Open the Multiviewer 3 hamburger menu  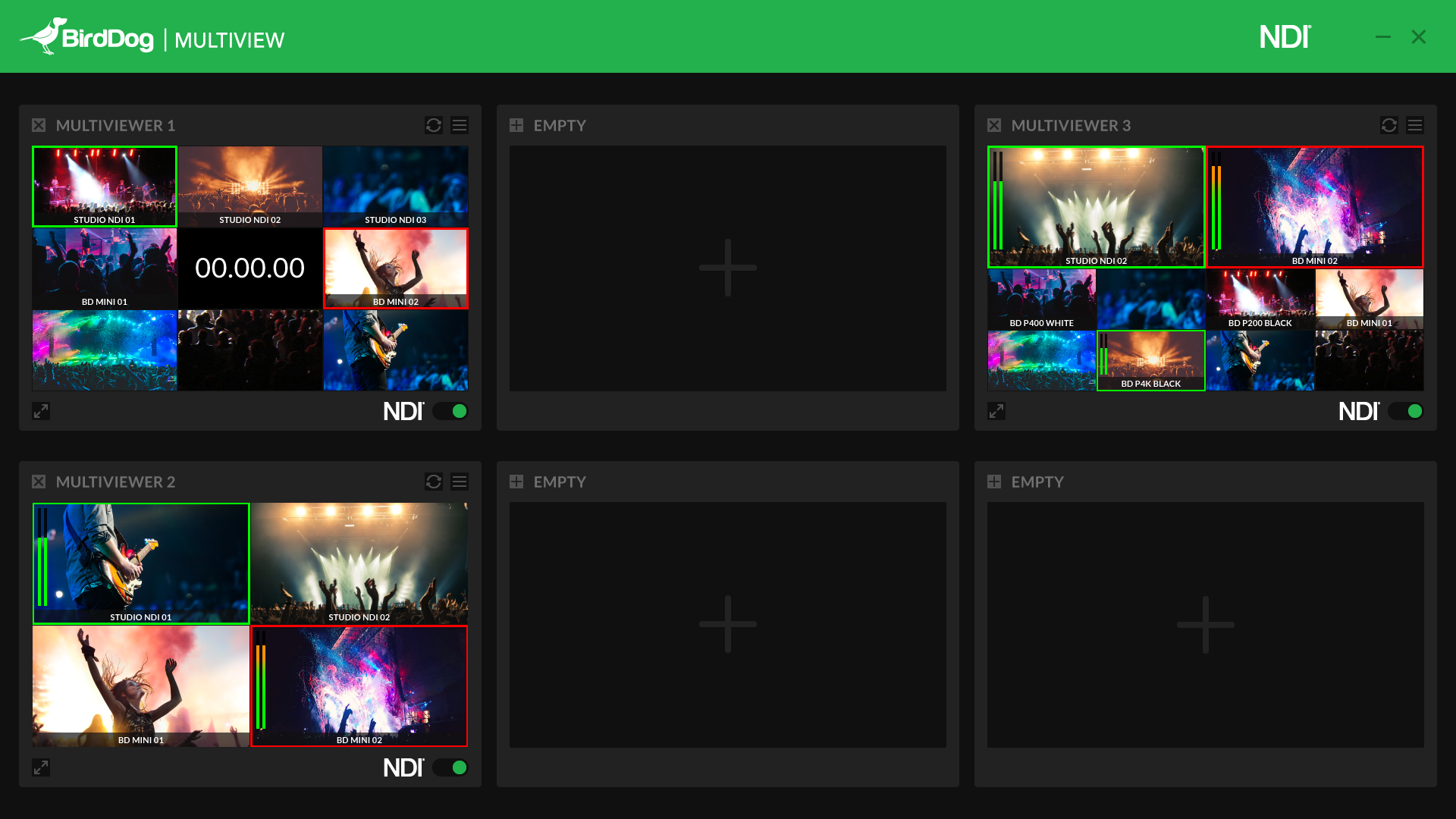(1415, 125)
